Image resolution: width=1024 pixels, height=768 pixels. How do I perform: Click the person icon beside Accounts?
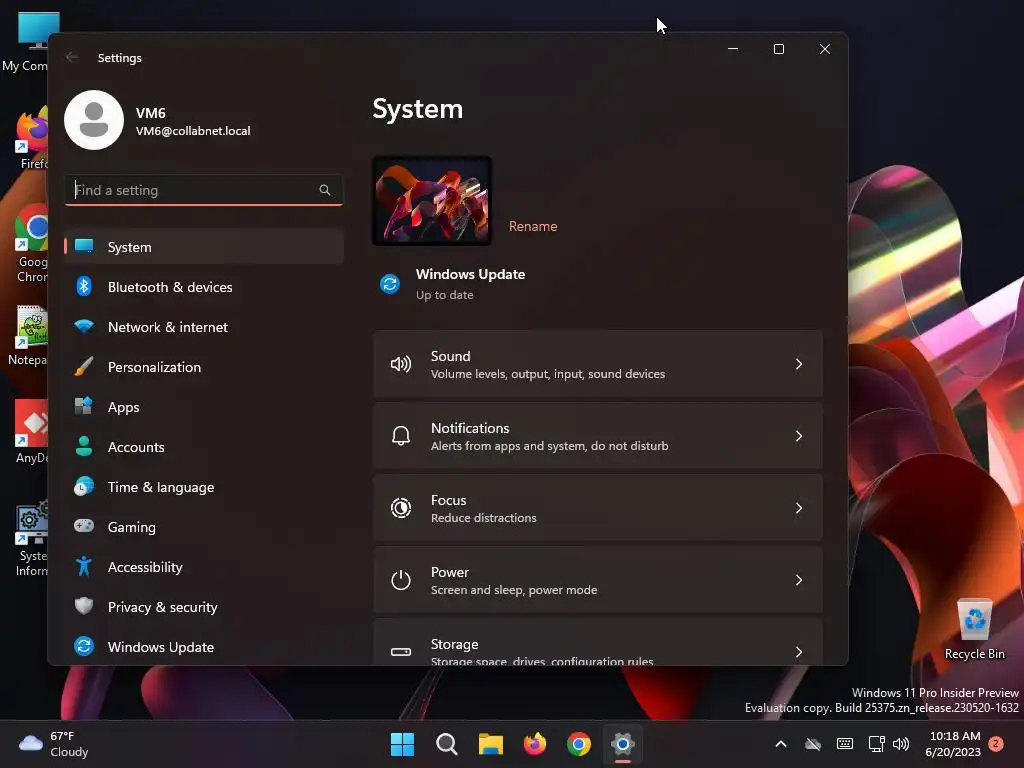[84, 446]
